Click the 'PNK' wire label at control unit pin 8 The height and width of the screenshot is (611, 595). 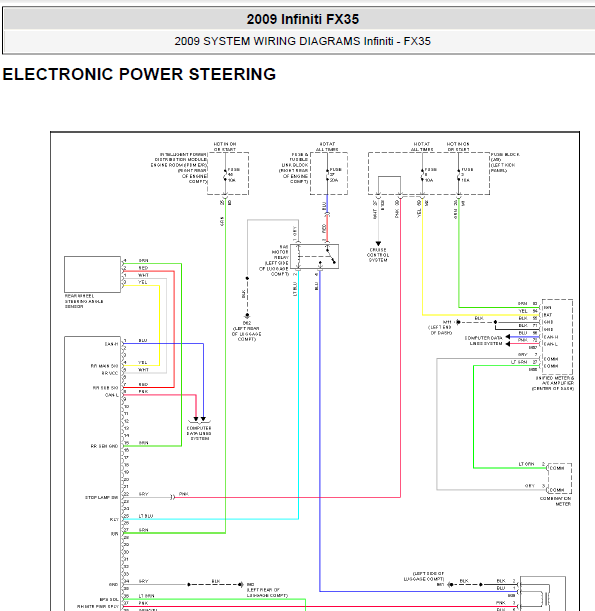coord(143,391)
